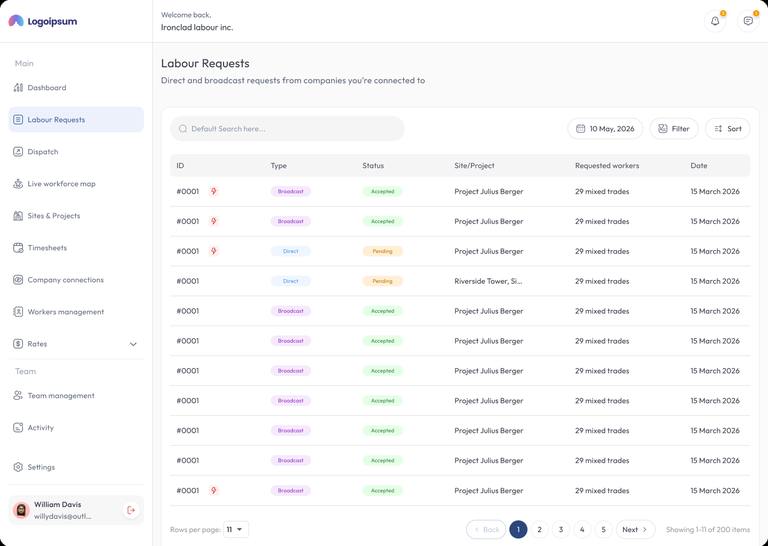
Task: Click Ironclad labour inc. company name
Action: tap(197, 27)
